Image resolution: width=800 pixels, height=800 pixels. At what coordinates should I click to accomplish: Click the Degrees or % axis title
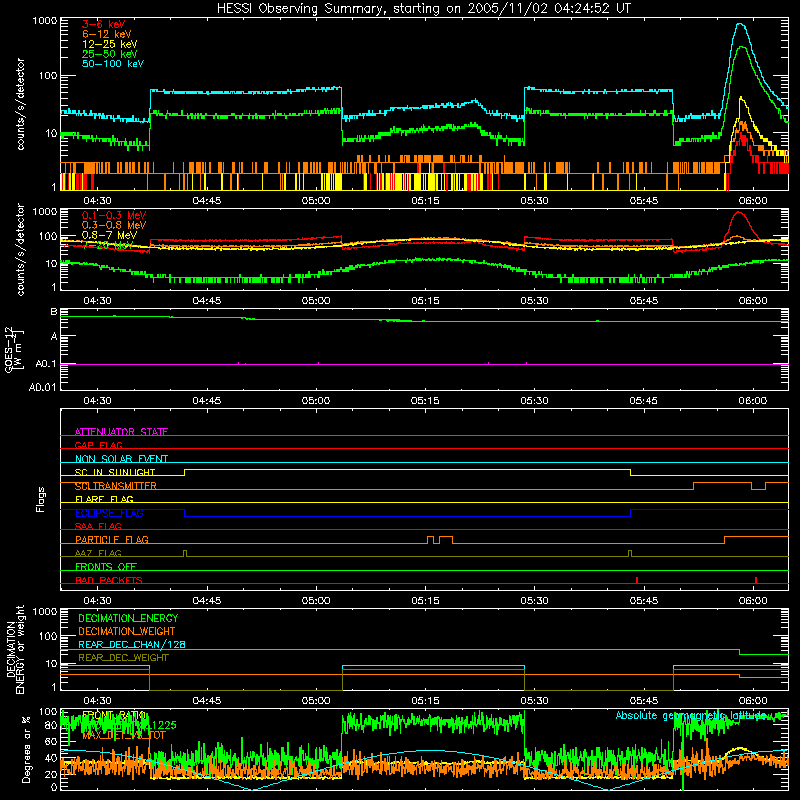tap(26, 750)
